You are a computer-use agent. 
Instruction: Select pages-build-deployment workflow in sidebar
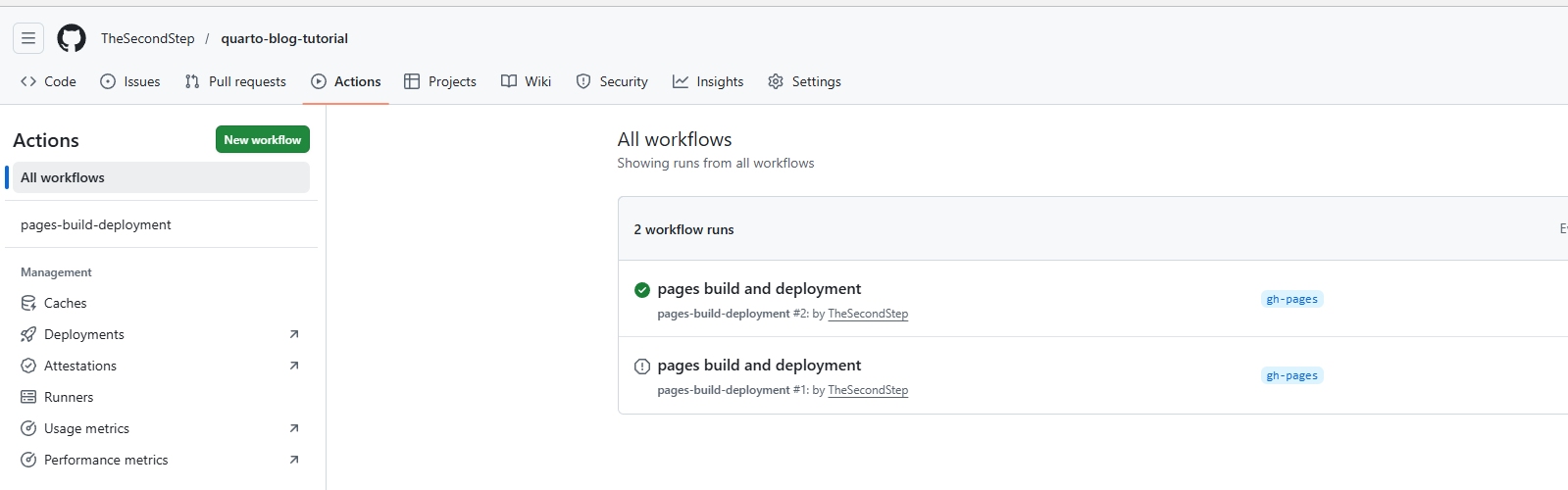(x=96, y=224)
